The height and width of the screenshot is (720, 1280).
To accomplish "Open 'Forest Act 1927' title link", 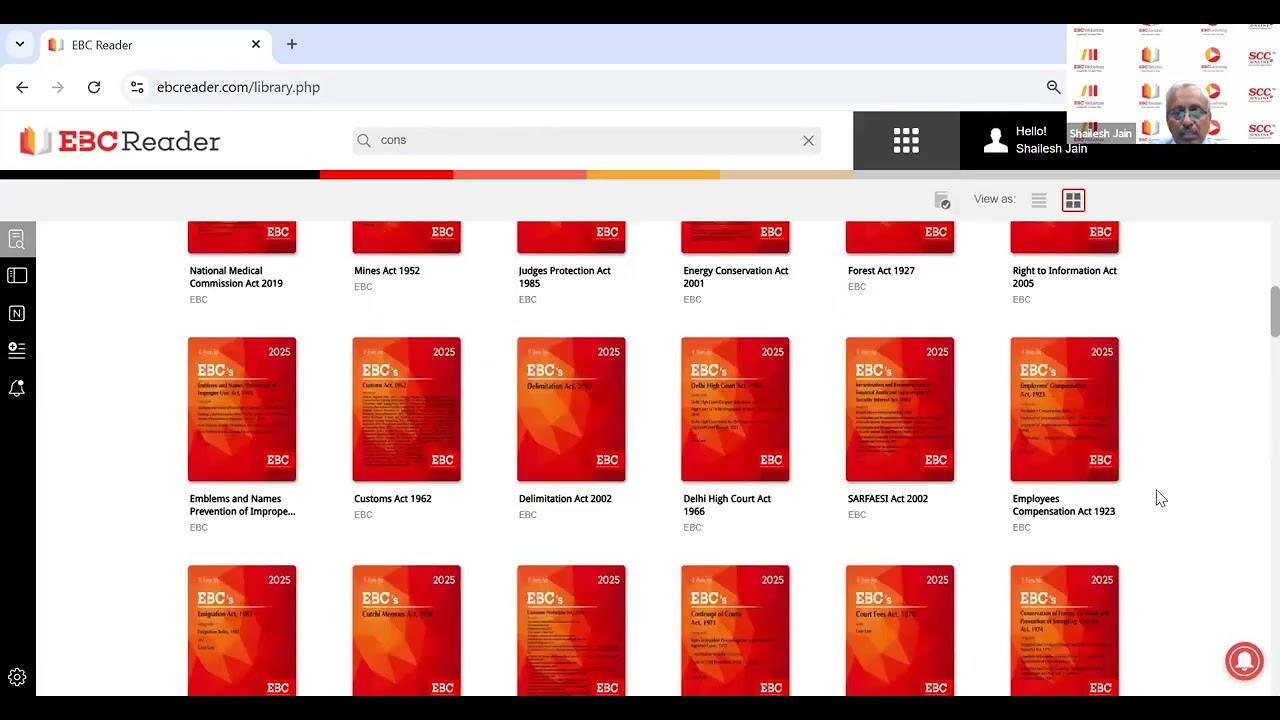I will (881, 271).
